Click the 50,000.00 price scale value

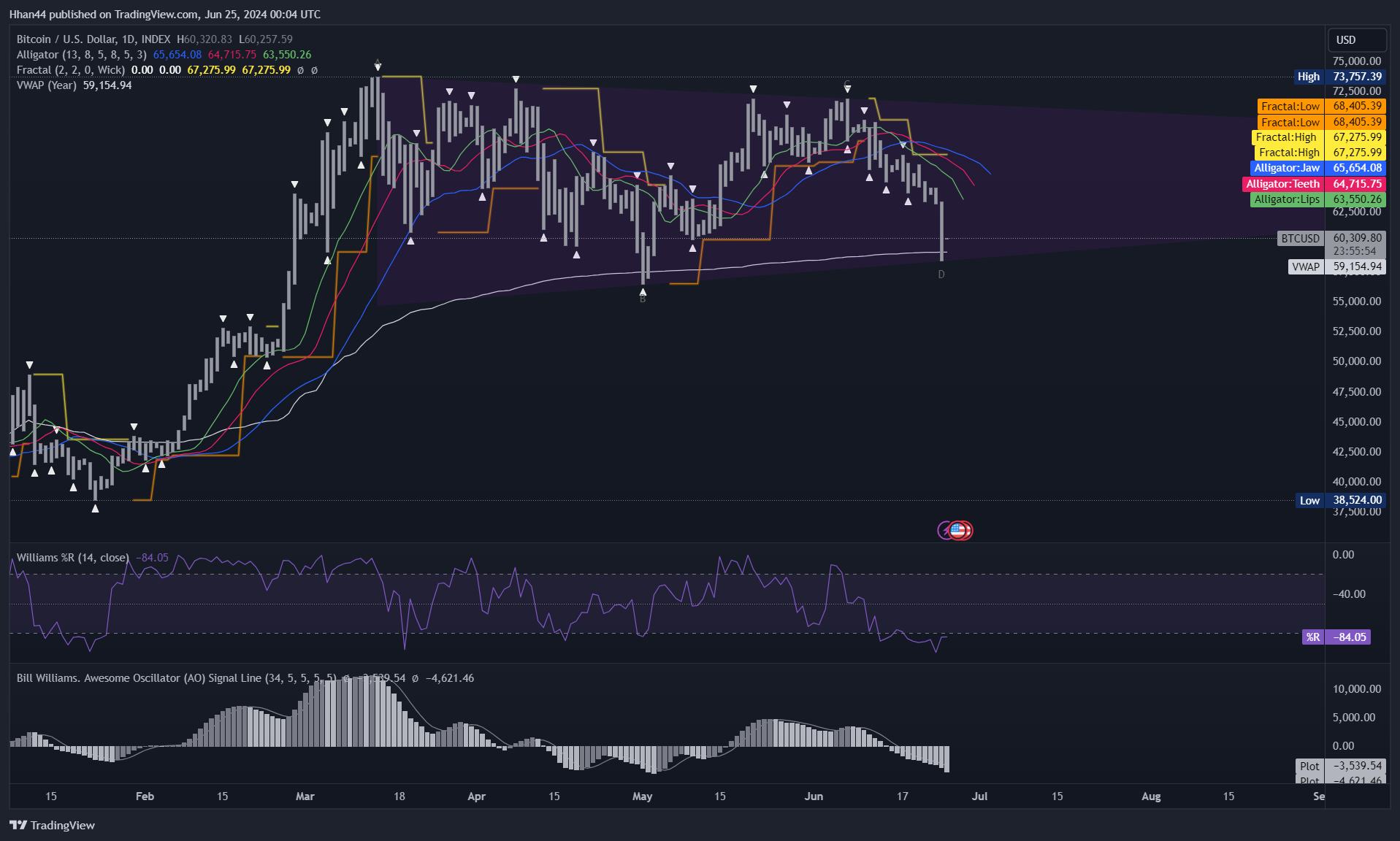point(1357,361)
